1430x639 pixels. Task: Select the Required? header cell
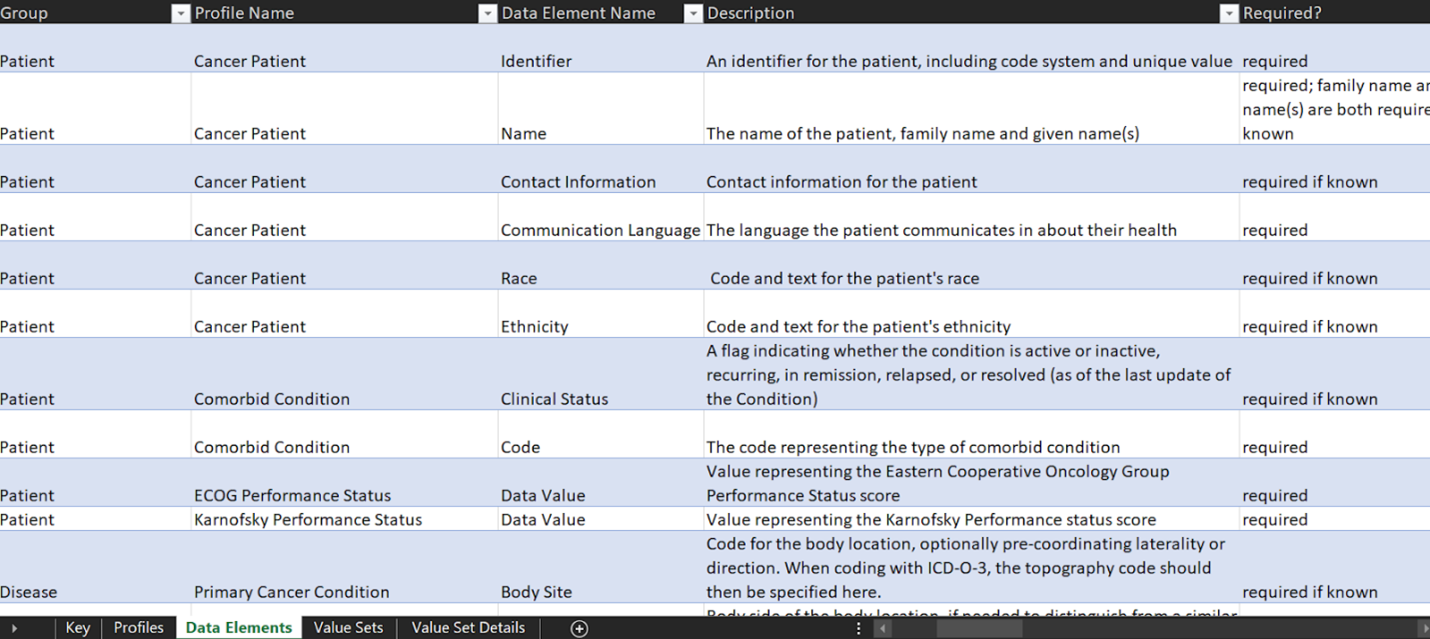tap(1335, 13)
